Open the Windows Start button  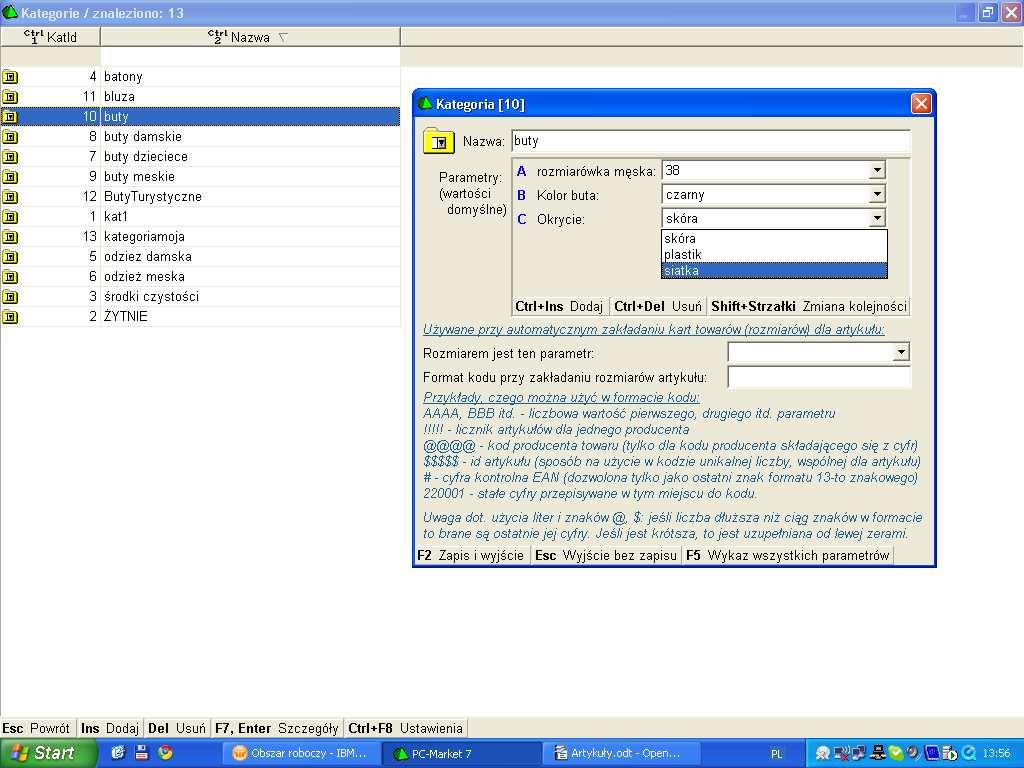(x=48, y=753)
